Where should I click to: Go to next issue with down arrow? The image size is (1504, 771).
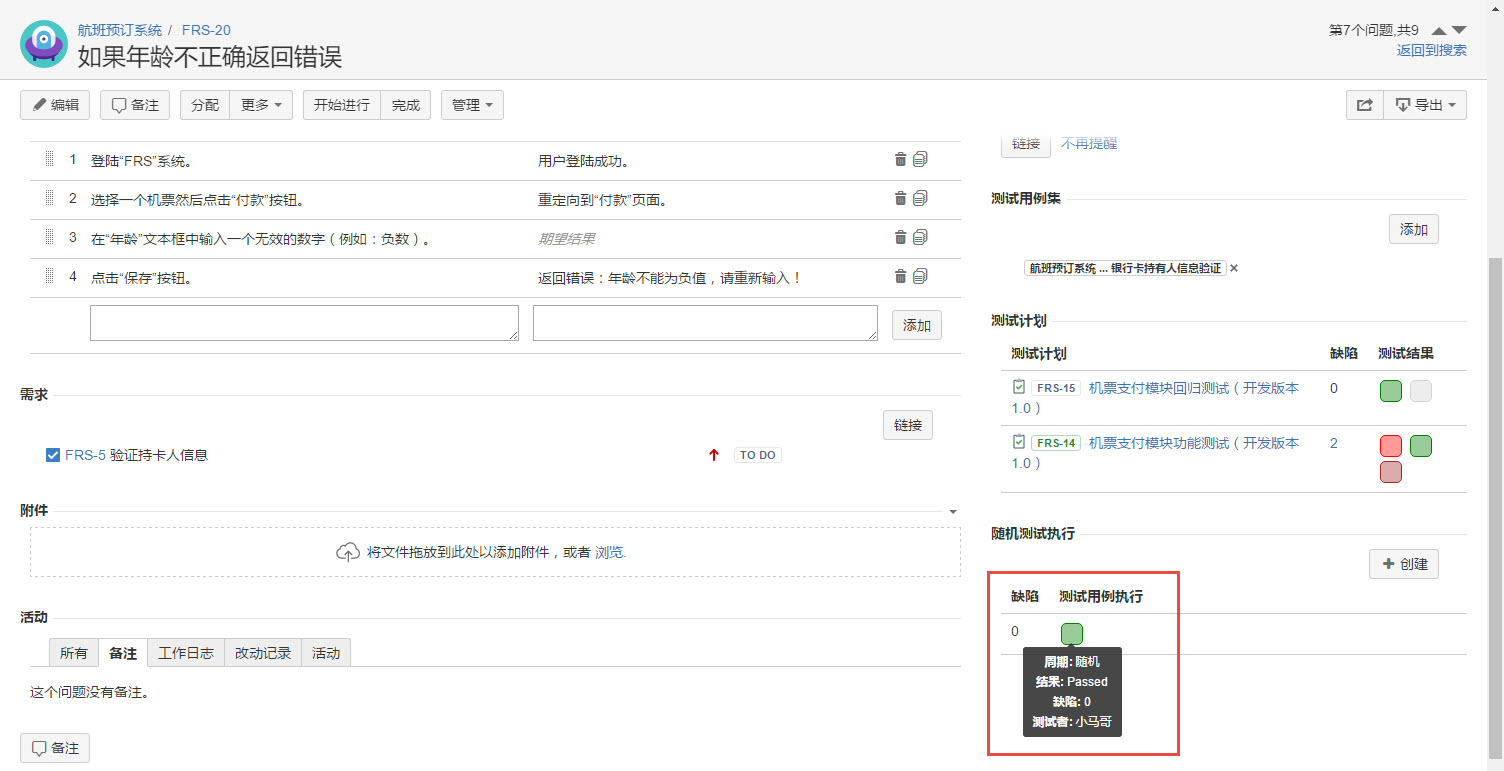pyautogui.click(x=1459, y=30)
